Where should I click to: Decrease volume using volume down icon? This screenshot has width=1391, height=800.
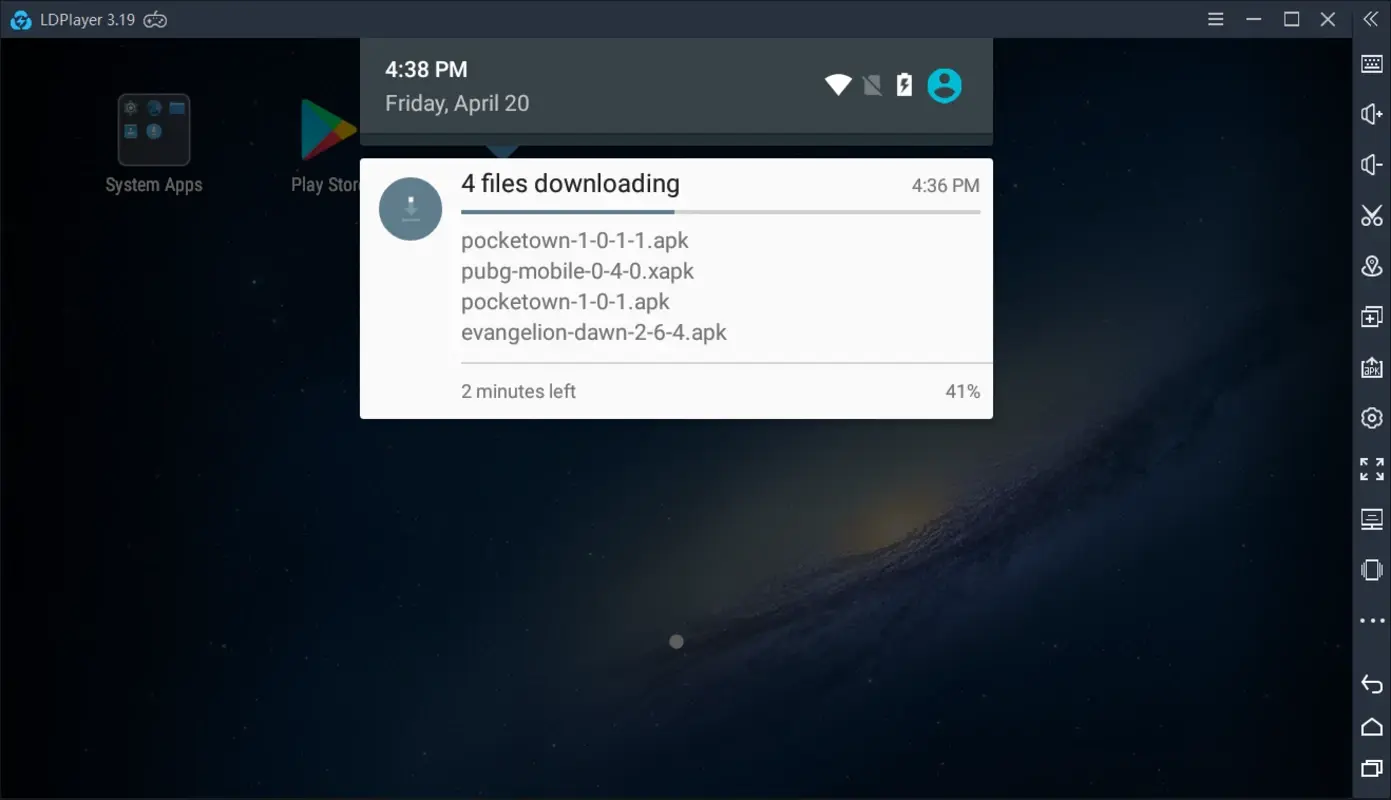pos(1371,164)
